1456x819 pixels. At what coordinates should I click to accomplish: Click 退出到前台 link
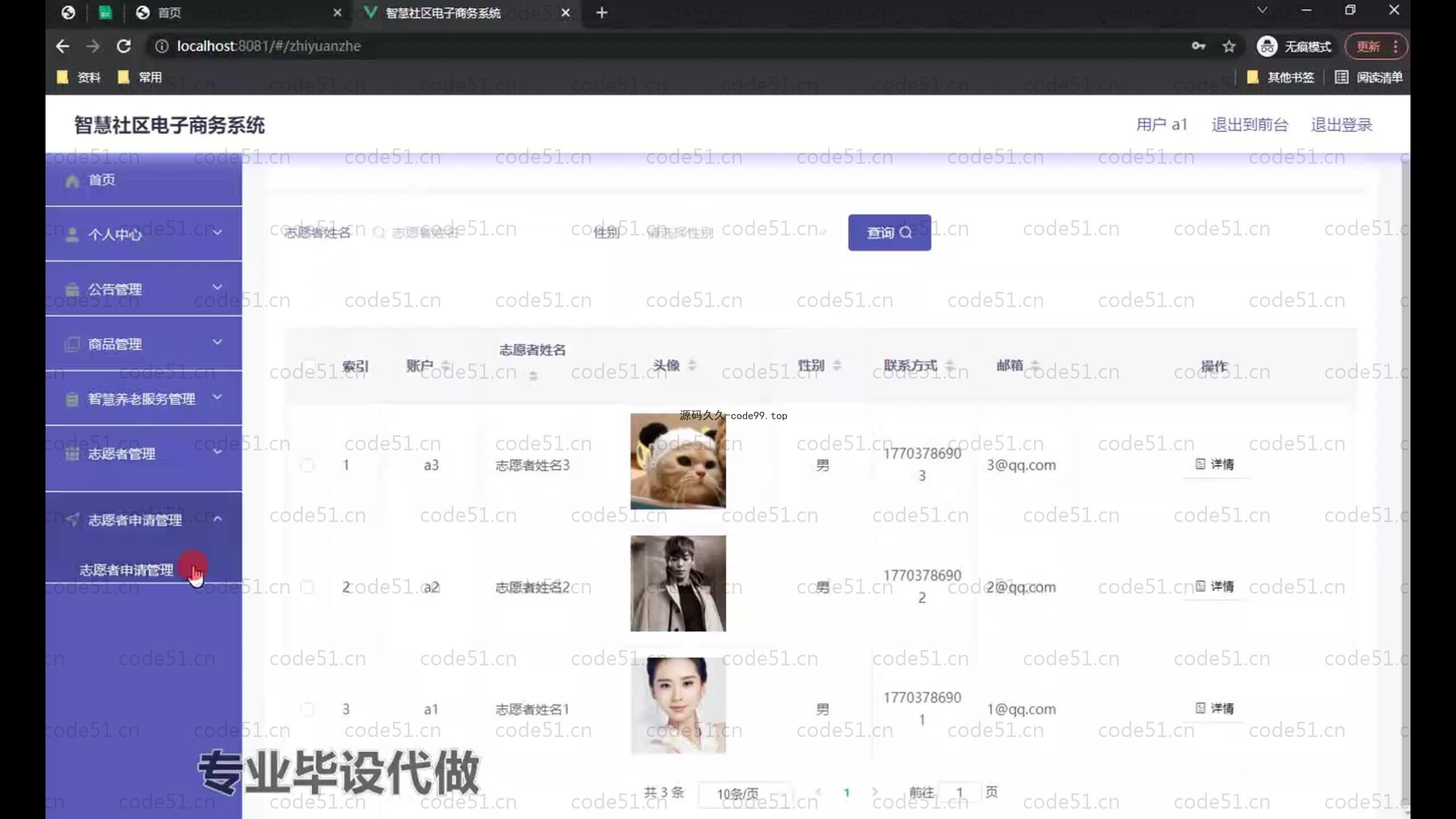pyautogui.click(x=1250, y=125)
